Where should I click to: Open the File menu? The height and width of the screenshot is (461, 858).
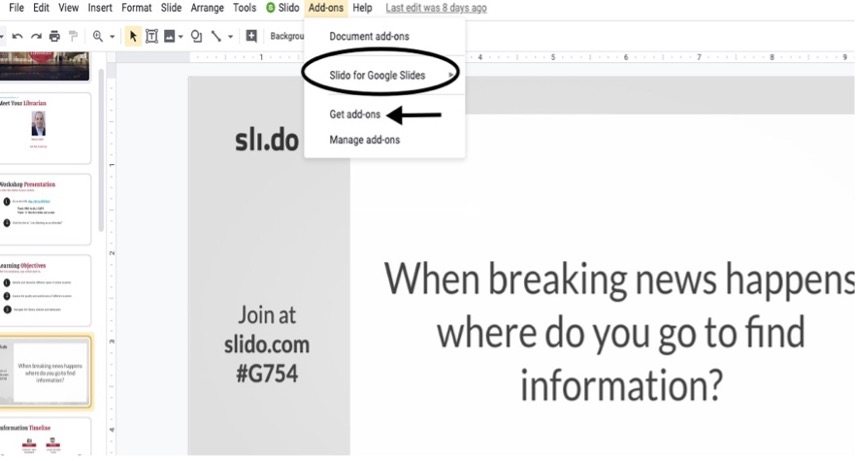tap(16, 8)
